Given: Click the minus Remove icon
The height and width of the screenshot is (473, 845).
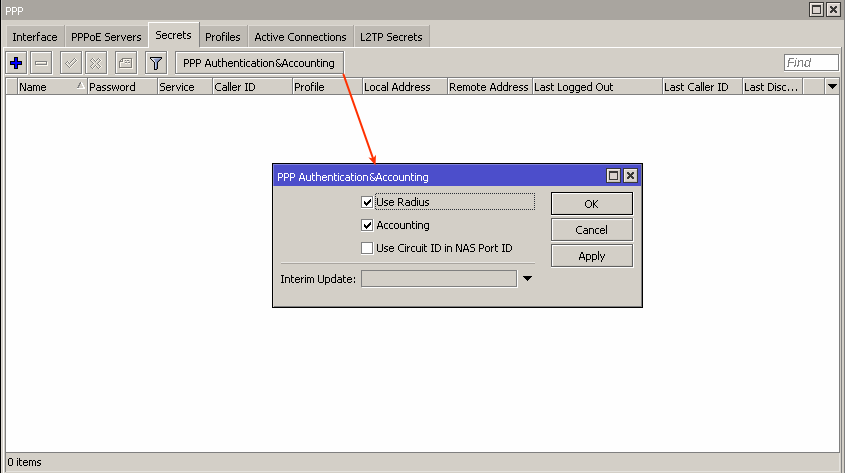Looking at the screenshot, I should click(x=41, y=63).
